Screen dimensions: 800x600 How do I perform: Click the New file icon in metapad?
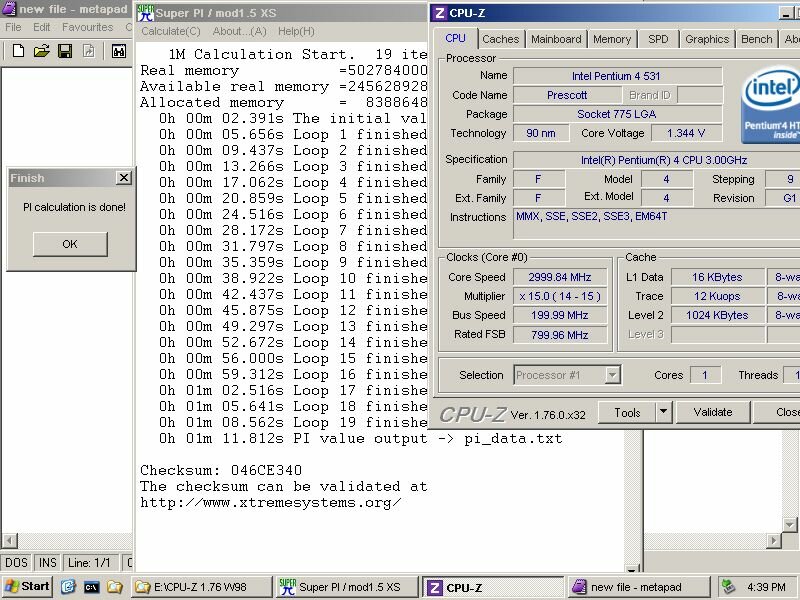click(x=16, y=51)
